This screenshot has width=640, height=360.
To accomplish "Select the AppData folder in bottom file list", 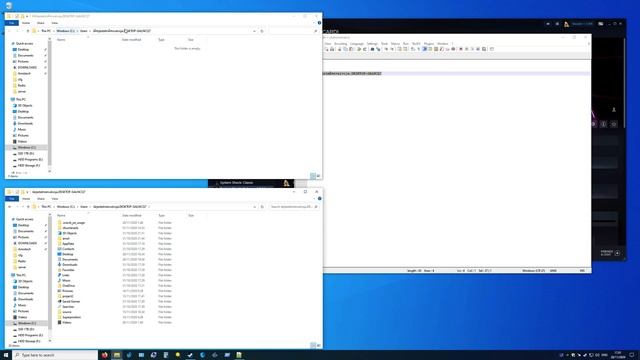I will [68, 244].
